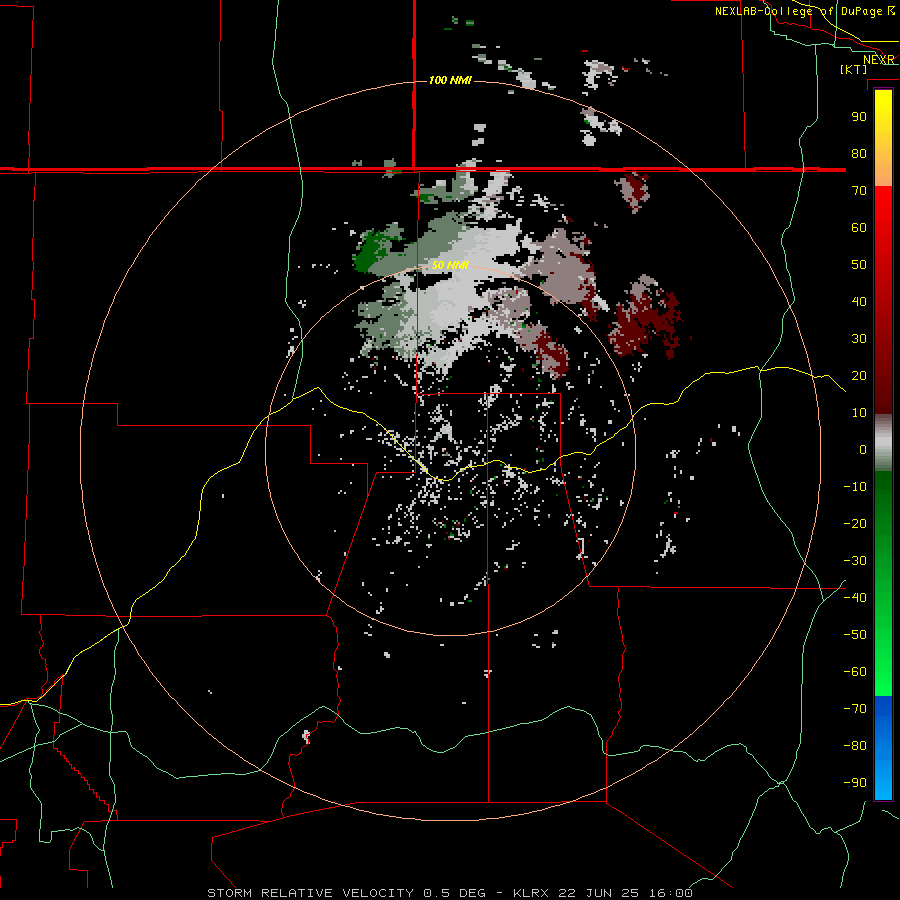Click the 20 value on the velocity scale

click(x=859, y=376)
